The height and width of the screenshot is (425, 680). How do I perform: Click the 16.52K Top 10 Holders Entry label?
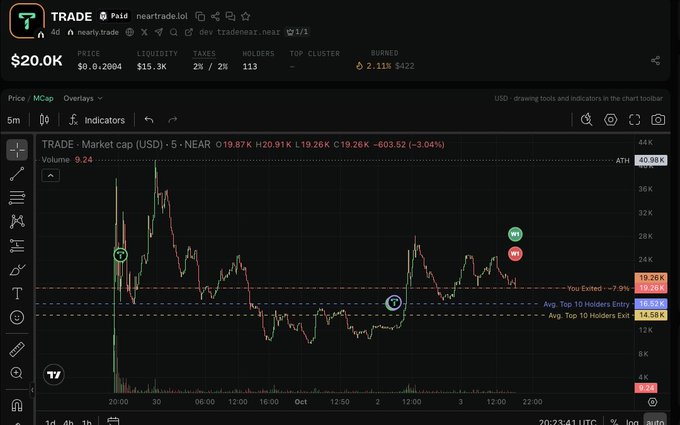pyautogui.click(x=651, y=304)
